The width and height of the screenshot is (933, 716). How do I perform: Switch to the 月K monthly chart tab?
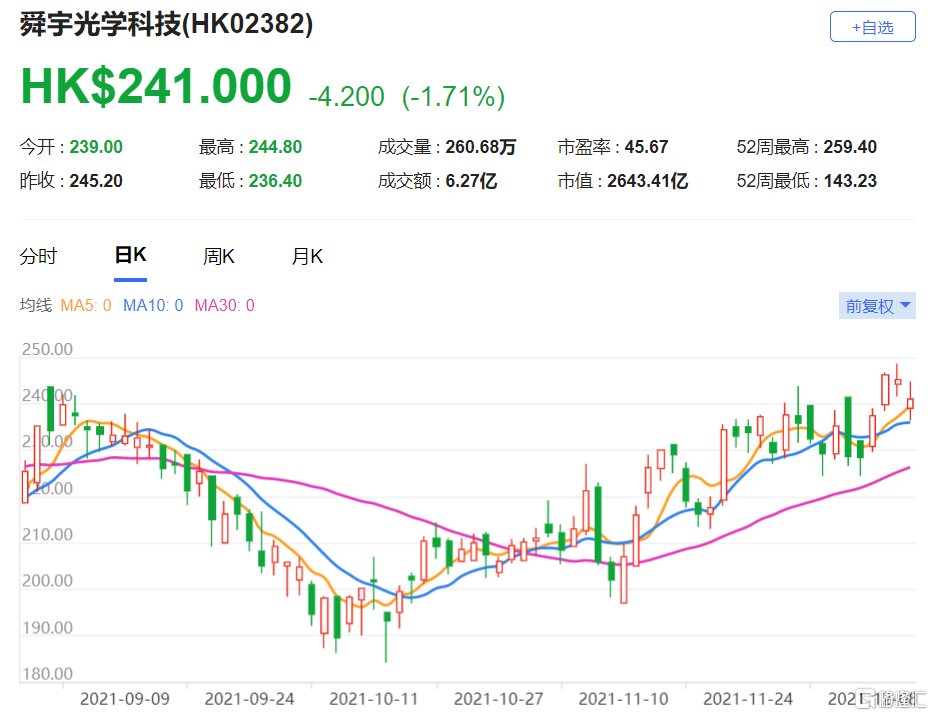(x=306, y=257)
